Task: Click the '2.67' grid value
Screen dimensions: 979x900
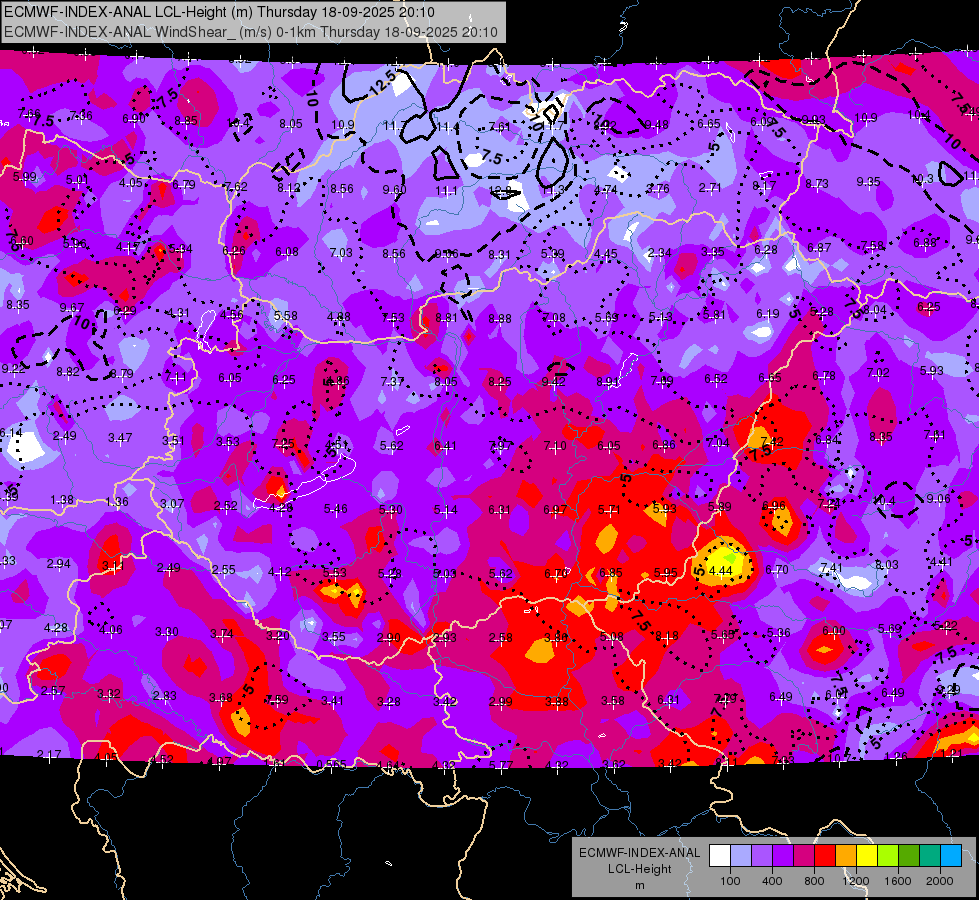Action: pos(53,691)
